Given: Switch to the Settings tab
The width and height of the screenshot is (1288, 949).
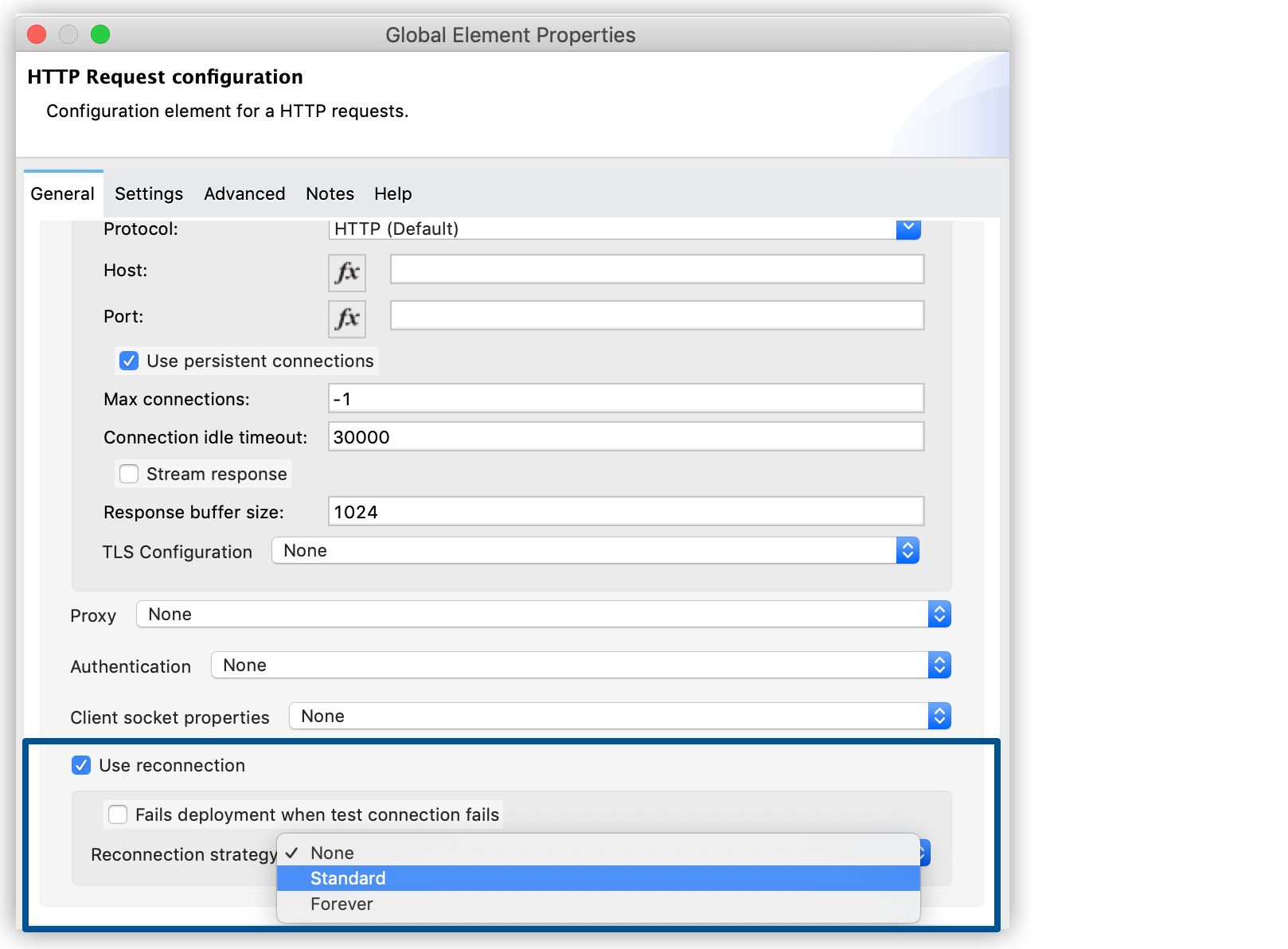Looking at the screenshot, I should pos(148,193).
